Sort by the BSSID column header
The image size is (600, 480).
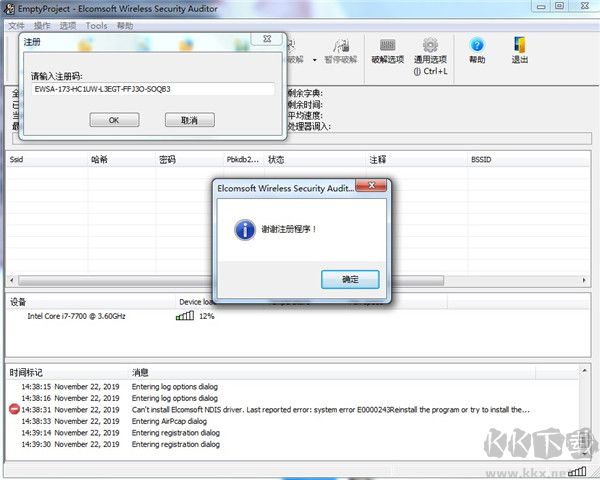tap(528, 159)
